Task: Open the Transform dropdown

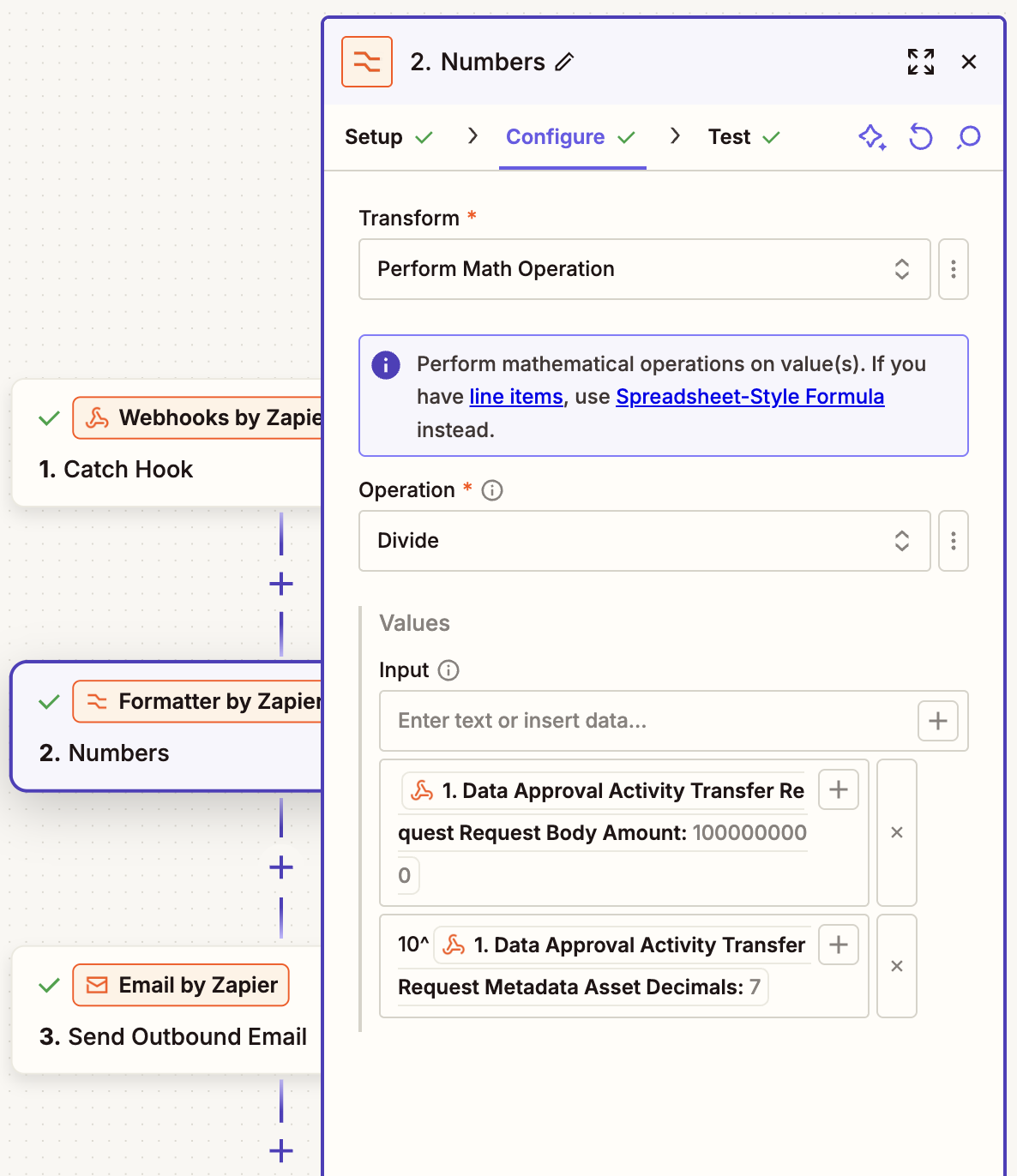Action: [645, 269]
